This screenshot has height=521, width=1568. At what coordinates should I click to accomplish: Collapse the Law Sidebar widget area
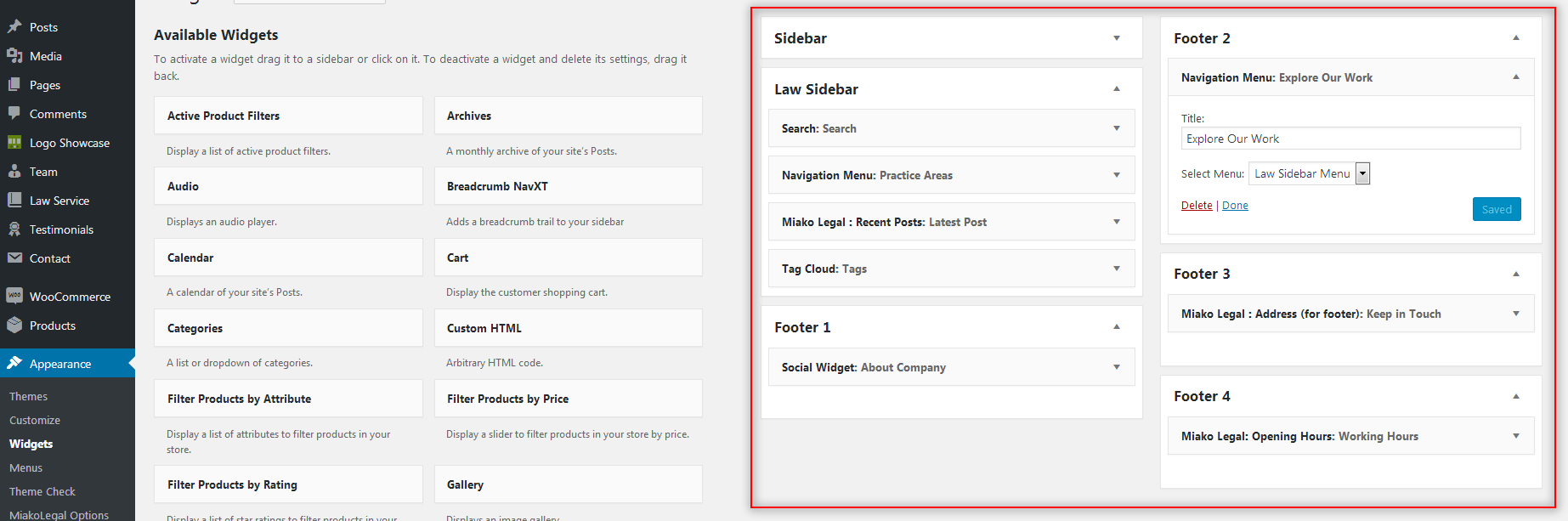click(1117, 89)
